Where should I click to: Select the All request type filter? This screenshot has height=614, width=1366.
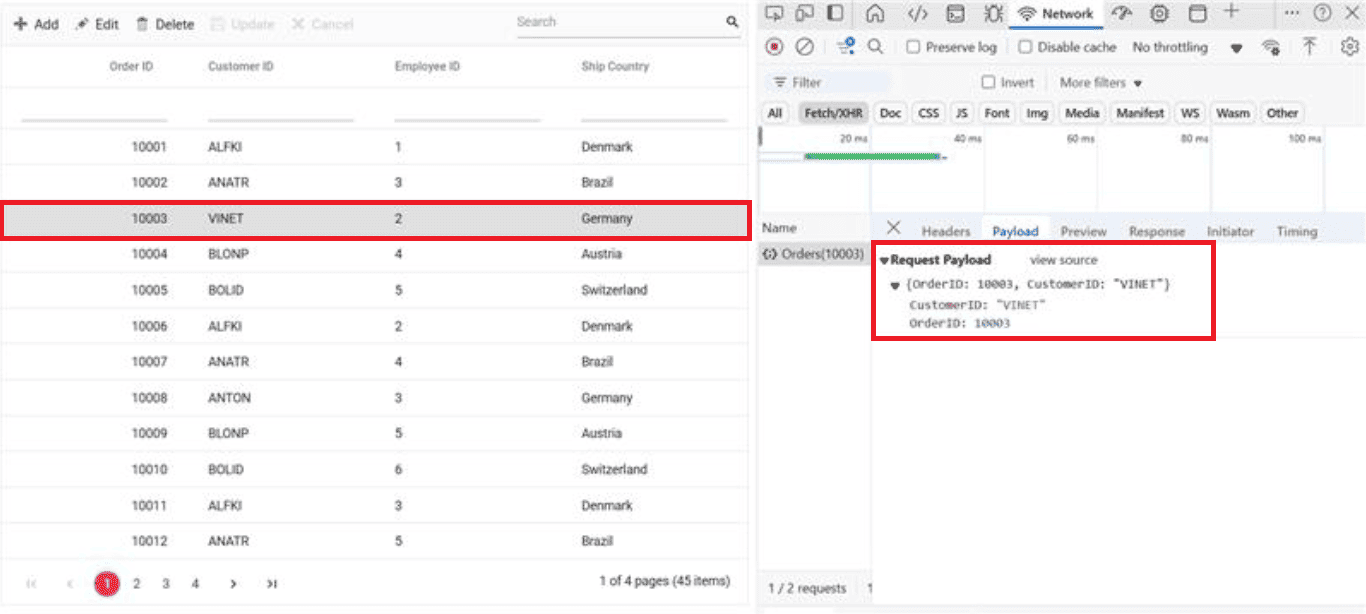tap(775, 113)
